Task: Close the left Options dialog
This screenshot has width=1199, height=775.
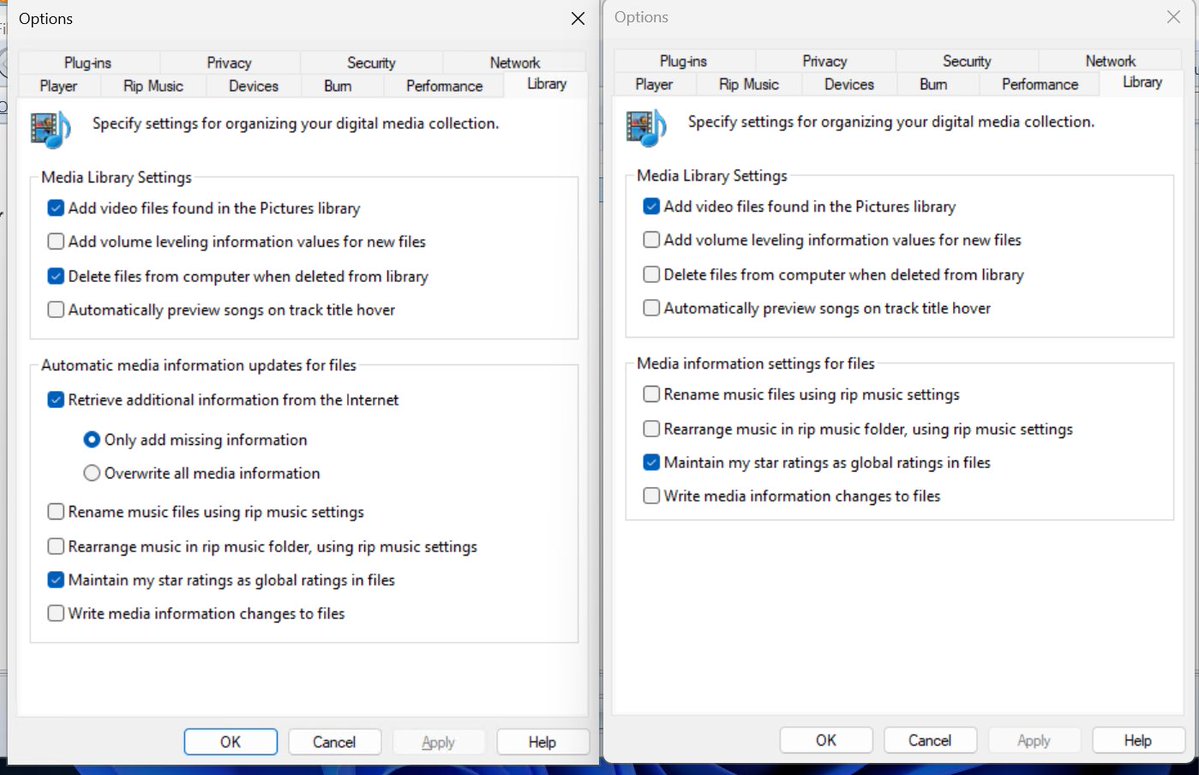Action: click(578, 18)
